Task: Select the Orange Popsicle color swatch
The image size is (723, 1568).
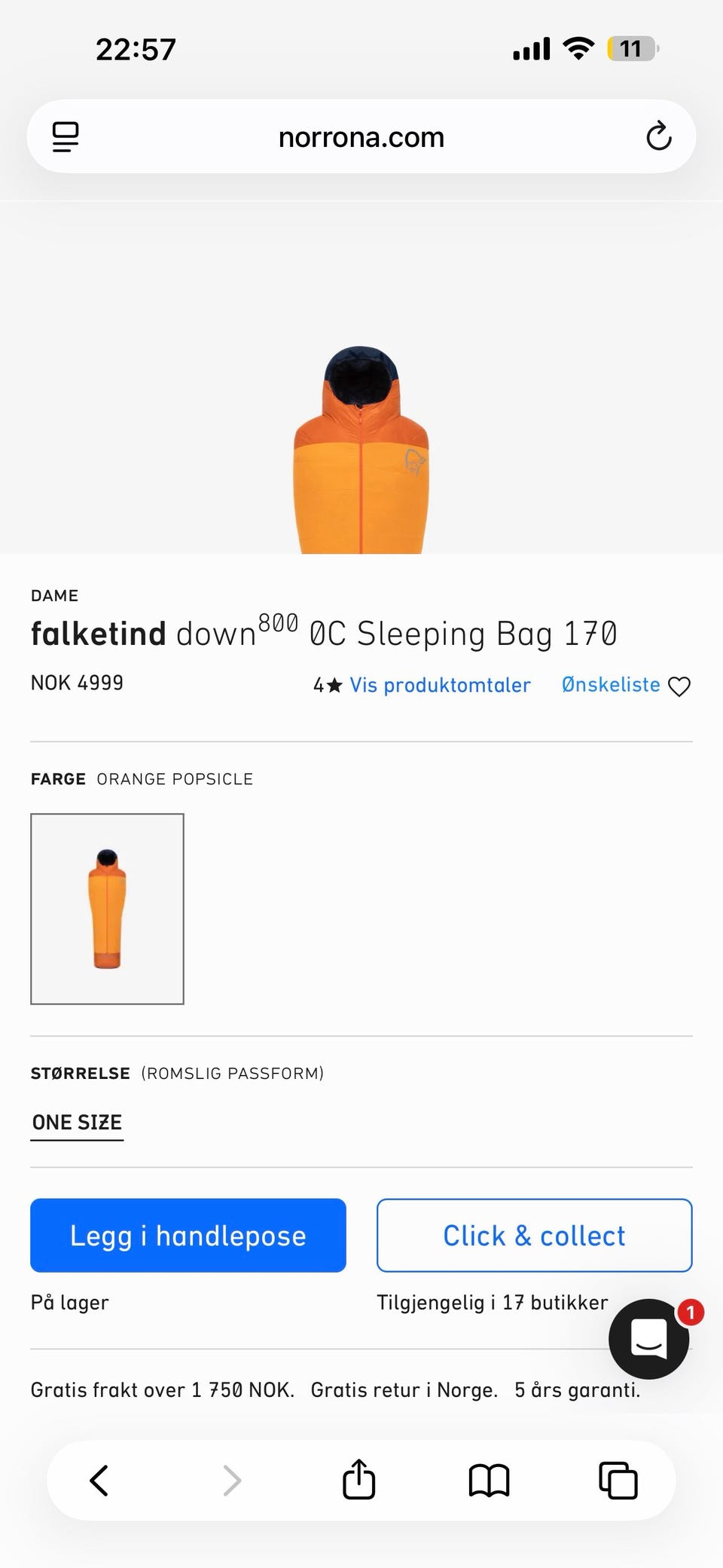Action: pos(107,909)
